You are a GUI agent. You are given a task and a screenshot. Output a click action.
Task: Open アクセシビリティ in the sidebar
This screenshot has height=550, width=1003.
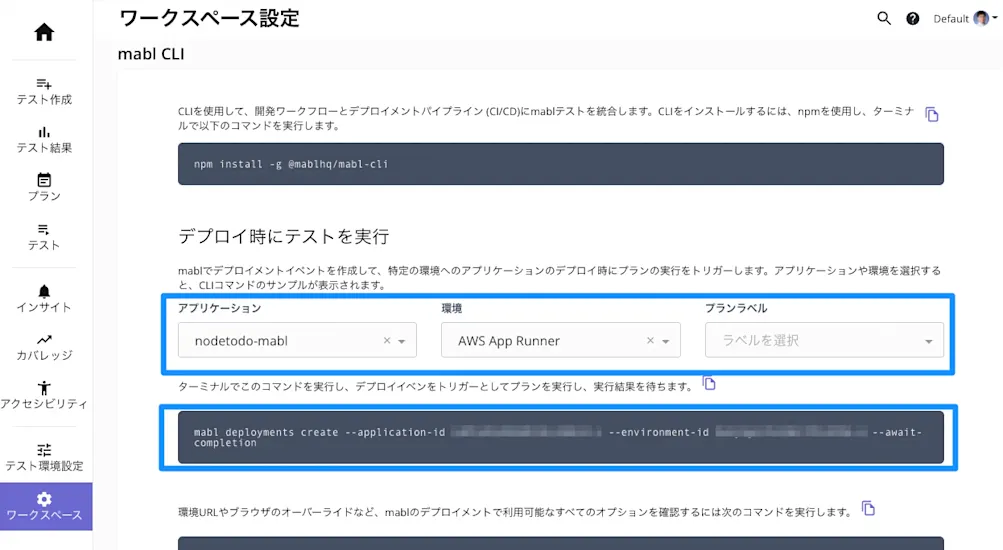[44, 395]
